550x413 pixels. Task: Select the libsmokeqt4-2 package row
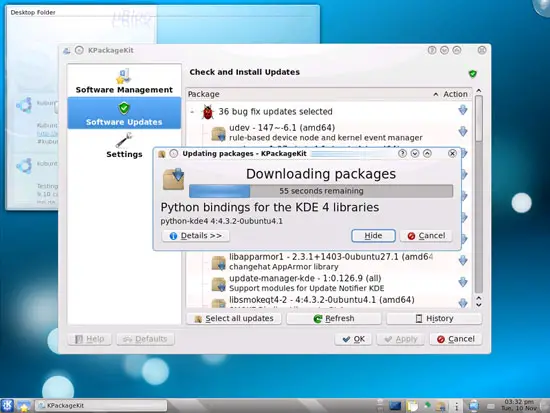pos(329,303)
